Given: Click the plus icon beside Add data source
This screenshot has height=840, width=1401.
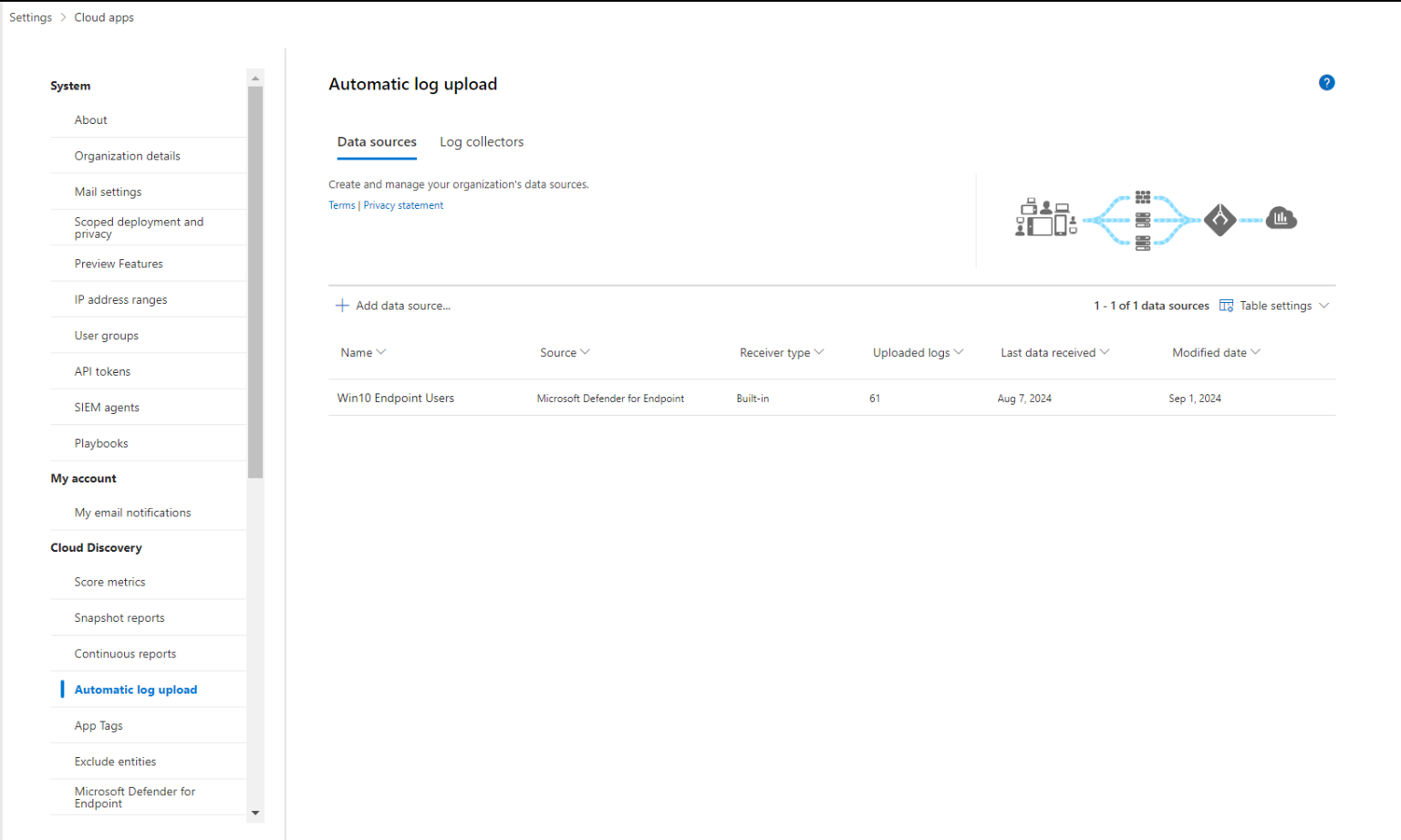Looking at the screenshot, I should pos(342,305).
